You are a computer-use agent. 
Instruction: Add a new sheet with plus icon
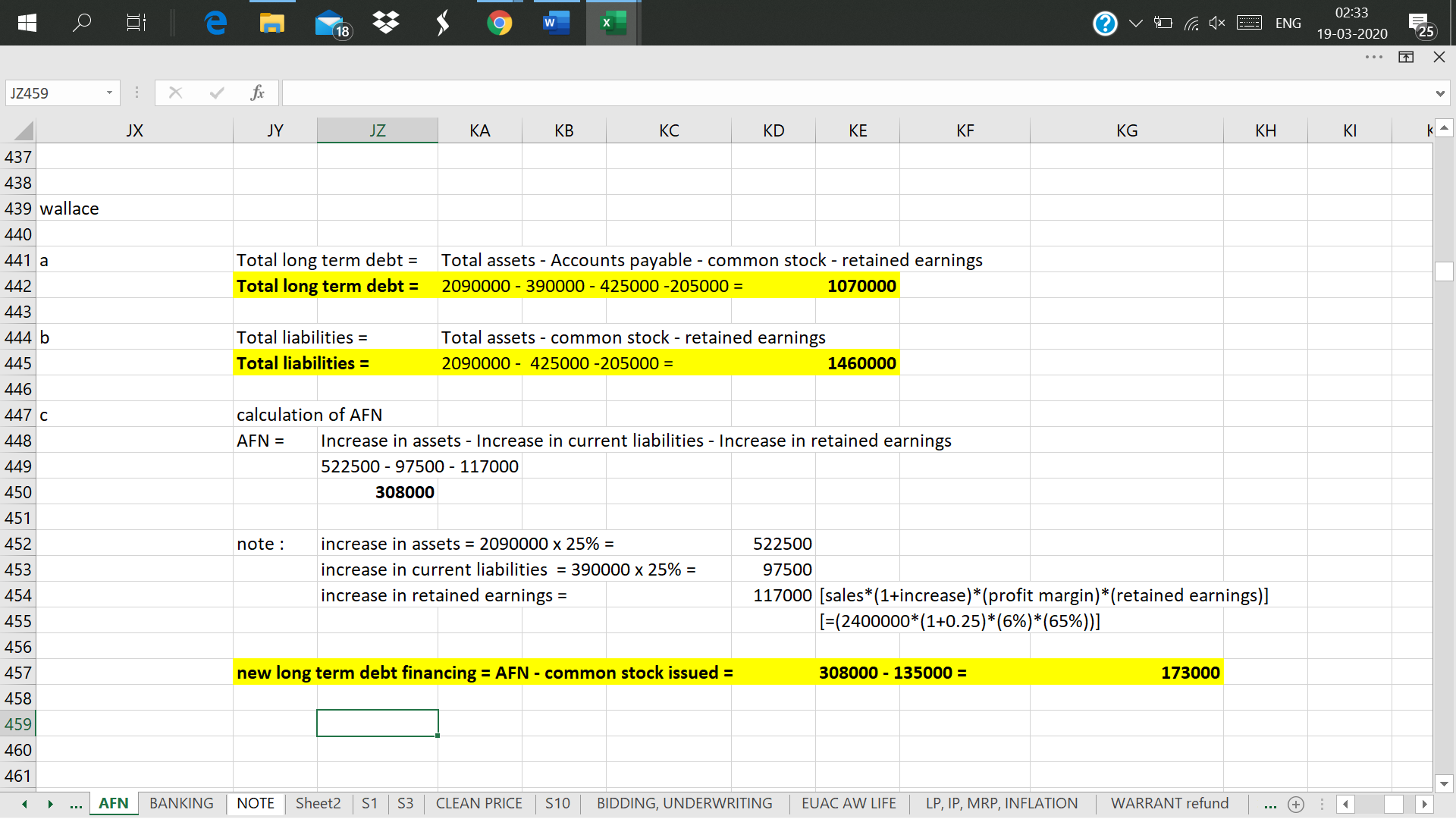1296,804
